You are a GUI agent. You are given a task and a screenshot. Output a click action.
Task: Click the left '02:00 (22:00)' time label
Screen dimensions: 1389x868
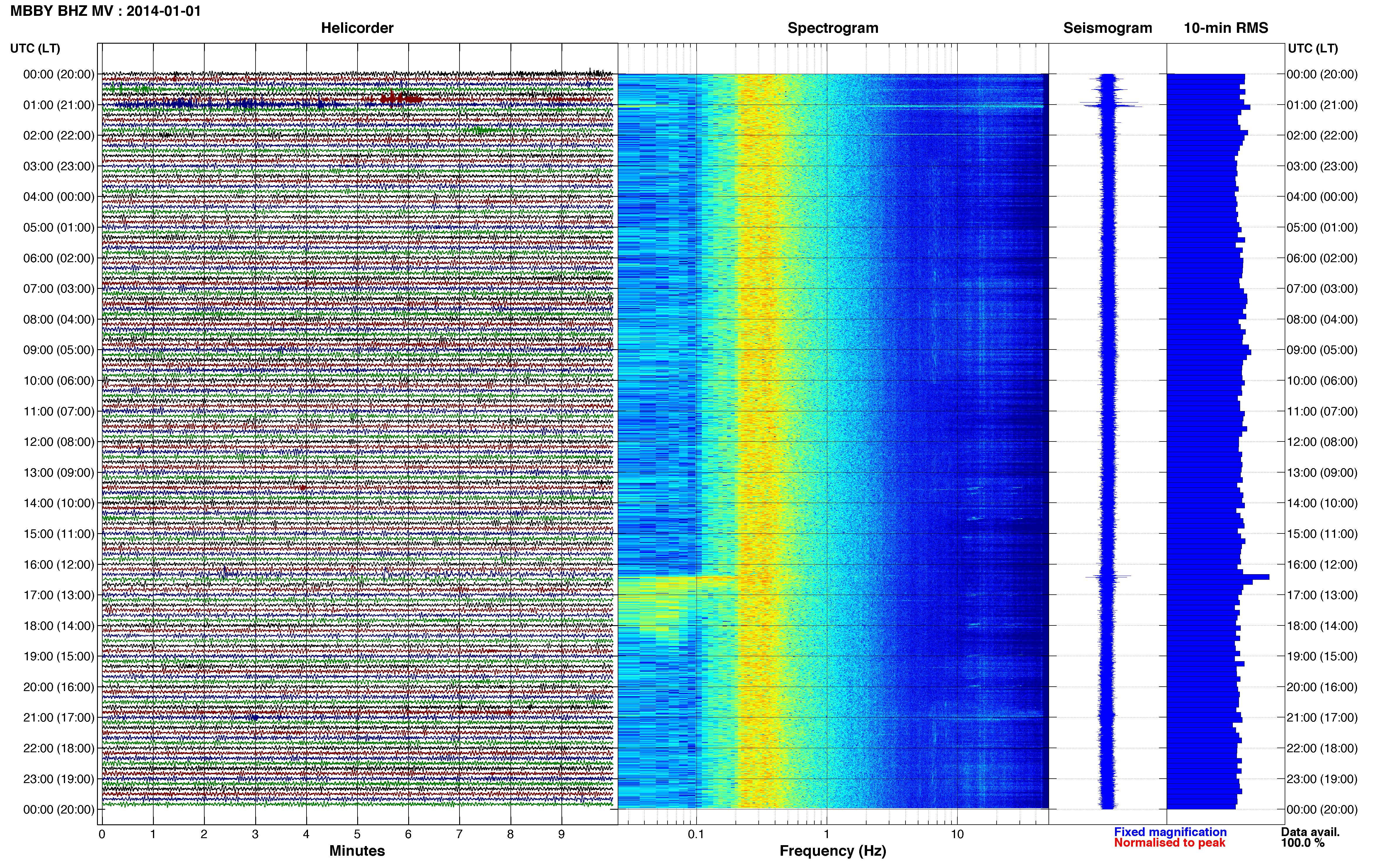click(x=59, y=135)
